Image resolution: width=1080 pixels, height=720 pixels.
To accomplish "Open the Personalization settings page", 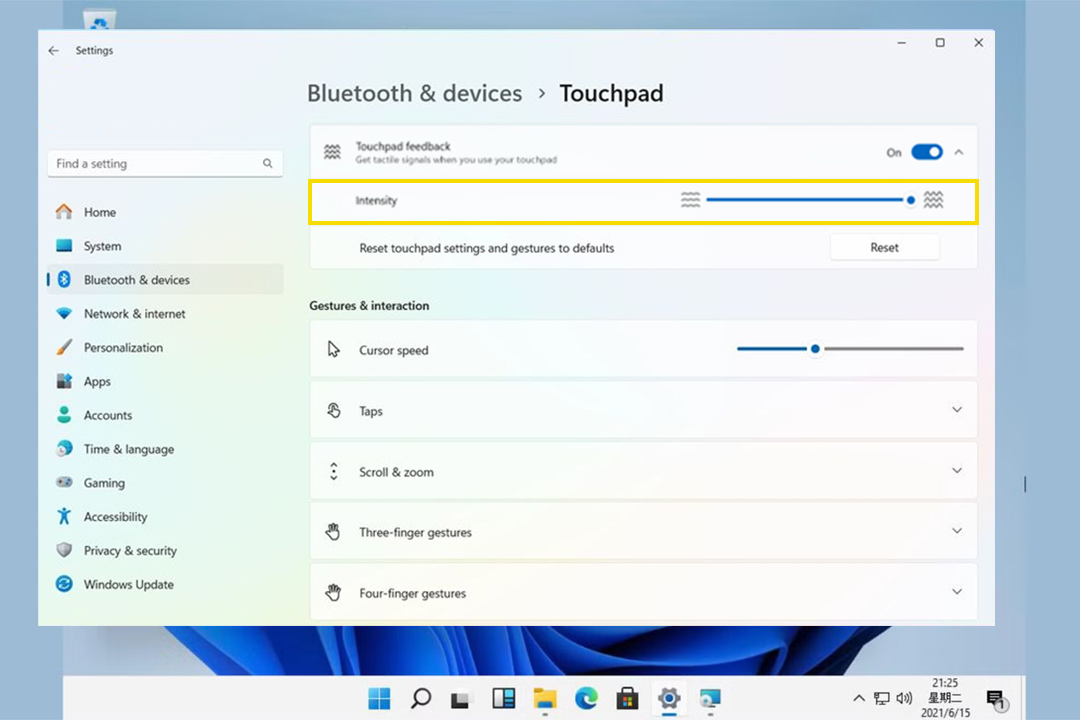I will [123, 348].
